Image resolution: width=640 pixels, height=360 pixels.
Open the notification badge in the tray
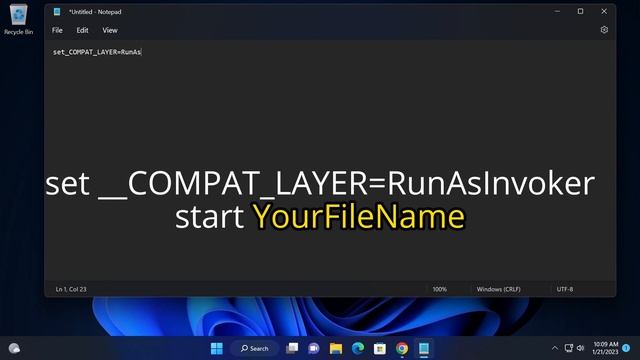(x=626, y=348)
